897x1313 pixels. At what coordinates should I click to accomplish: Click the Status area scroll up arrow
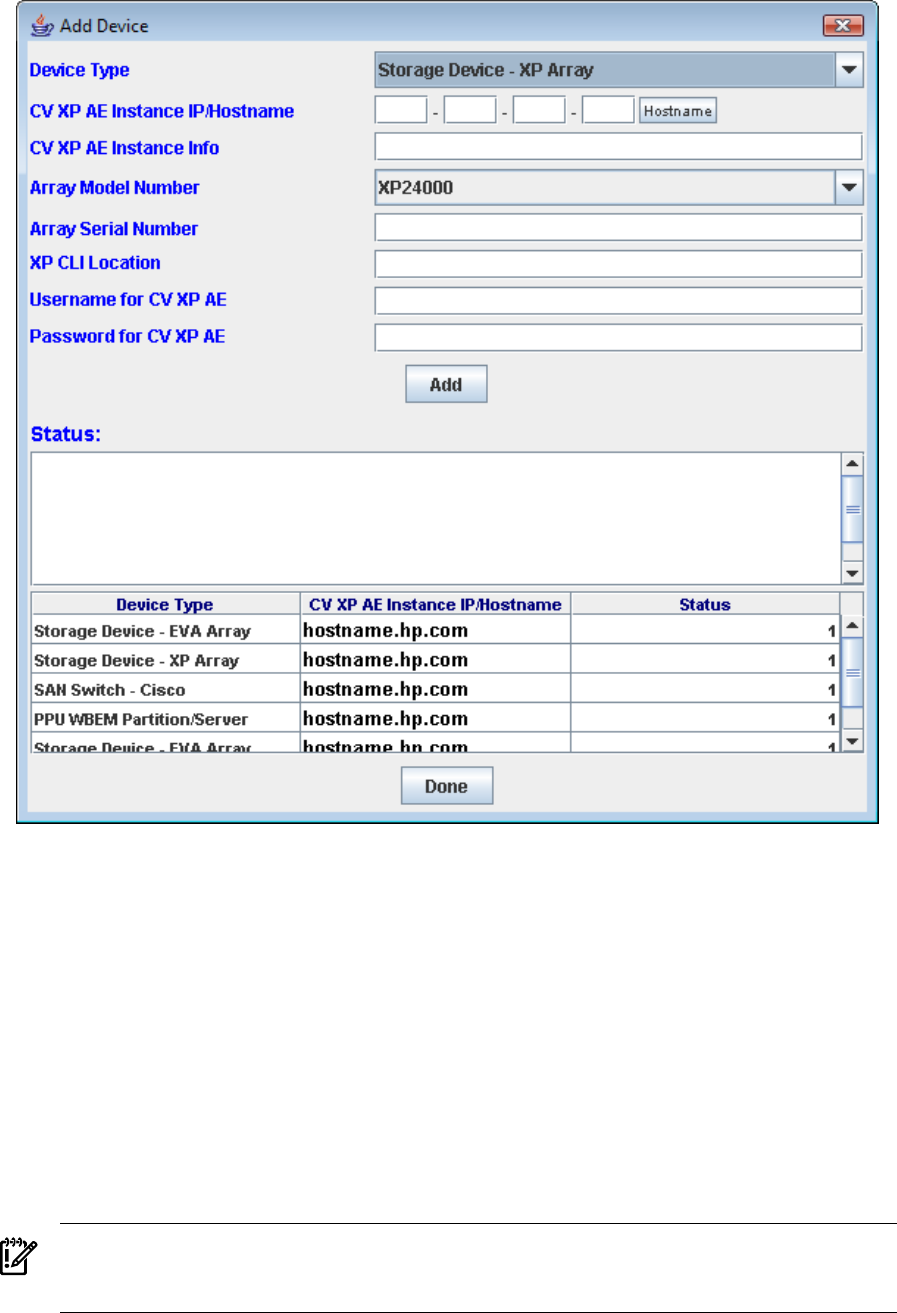click(853, 464)
